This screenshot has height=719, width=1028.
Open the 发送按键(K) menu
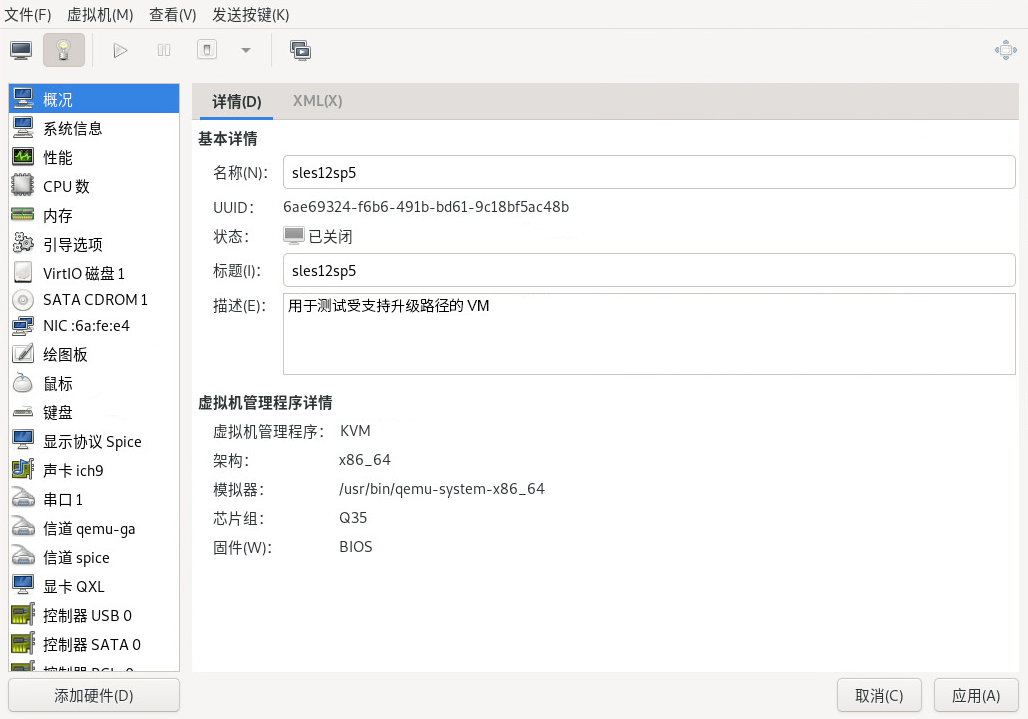[251, 15]
